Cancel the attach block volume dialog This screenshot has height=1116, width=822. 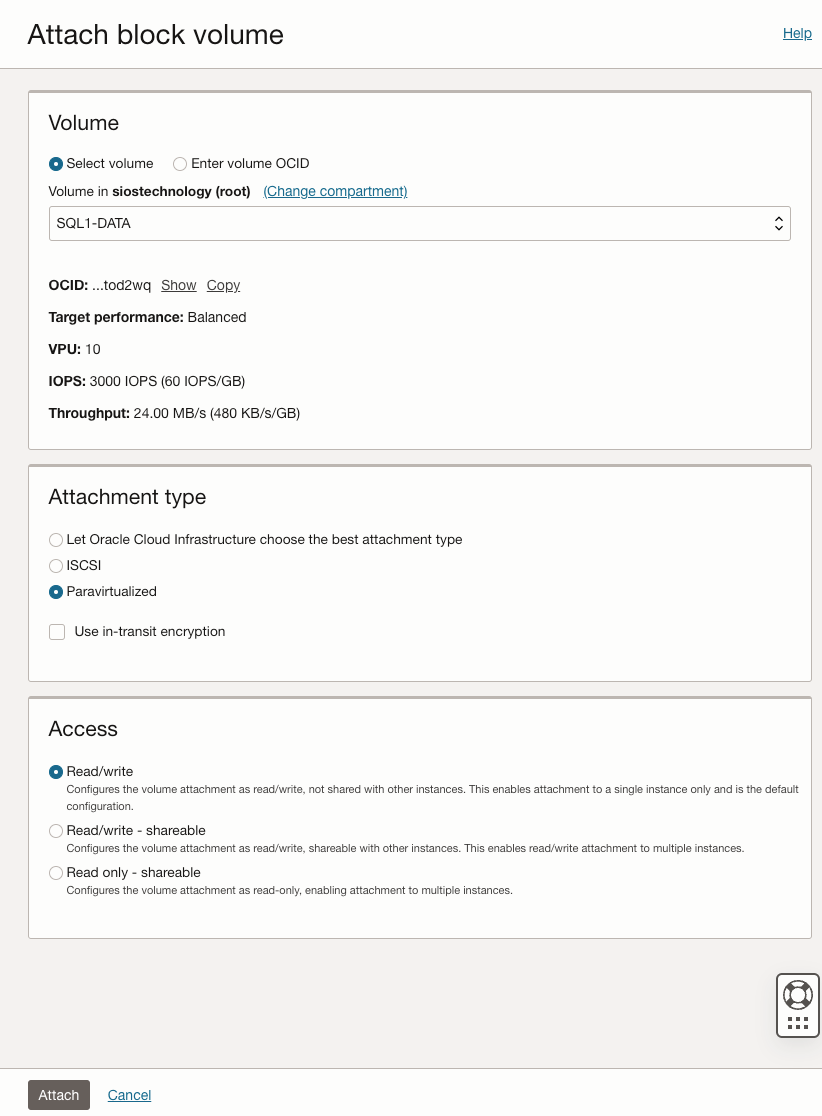tap(129, 1095)
